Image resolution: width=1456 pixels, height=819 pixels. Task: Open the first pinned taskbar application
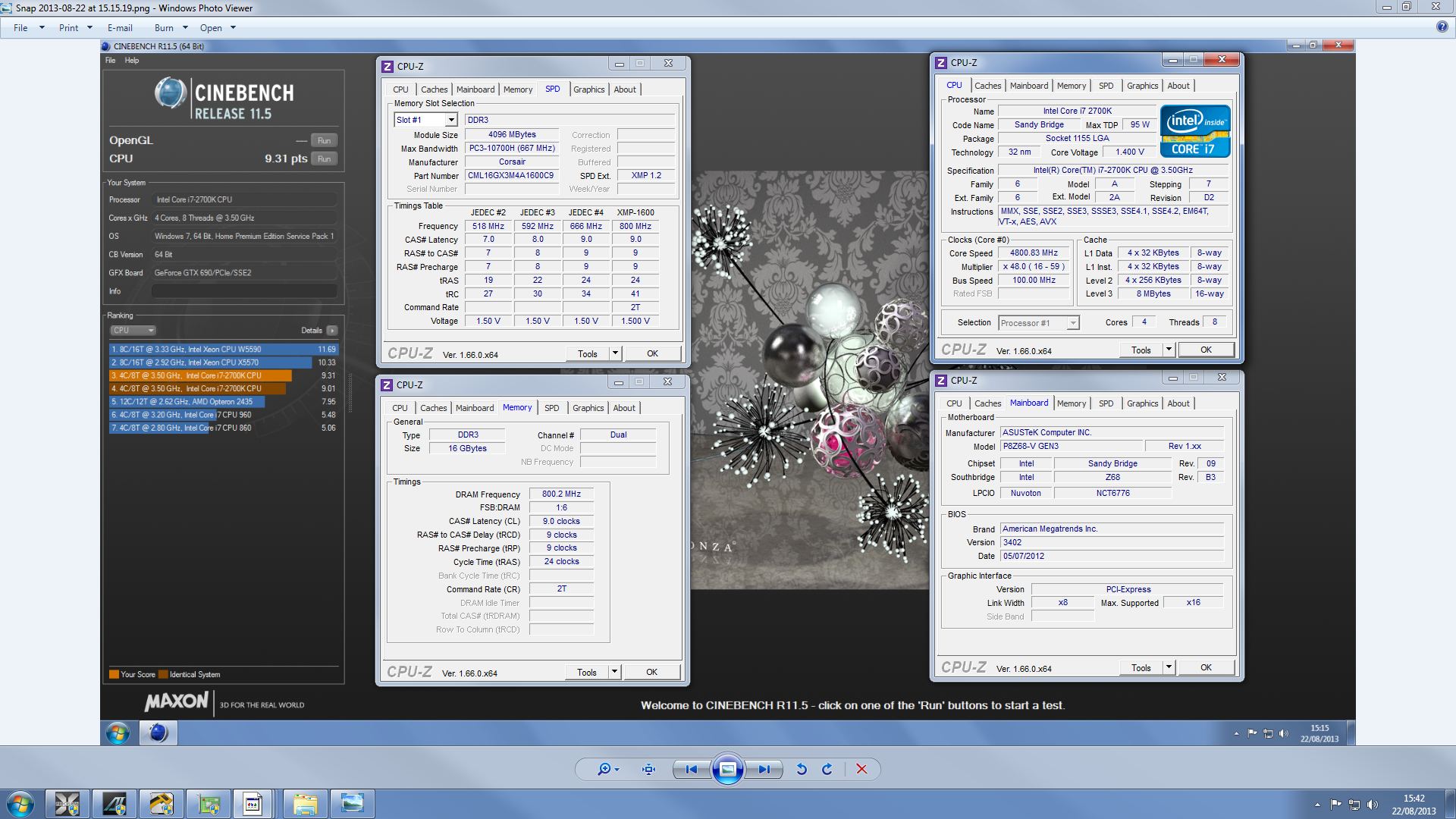[67, 804]
